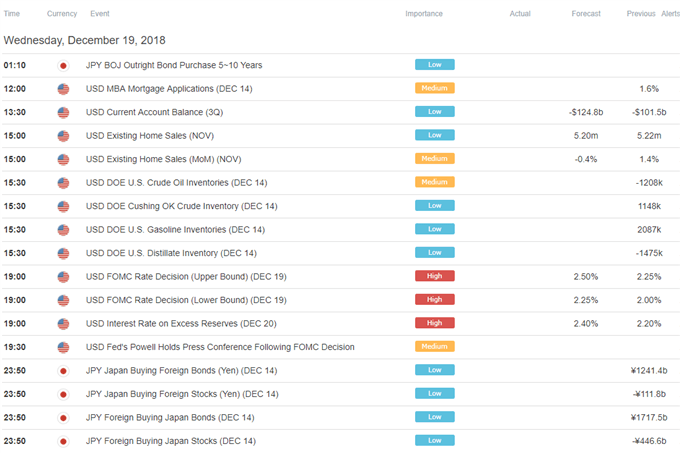Click Japan flag beside Foreign Buying Japan Bonds

pyautogui.click(x=63, y=418)
